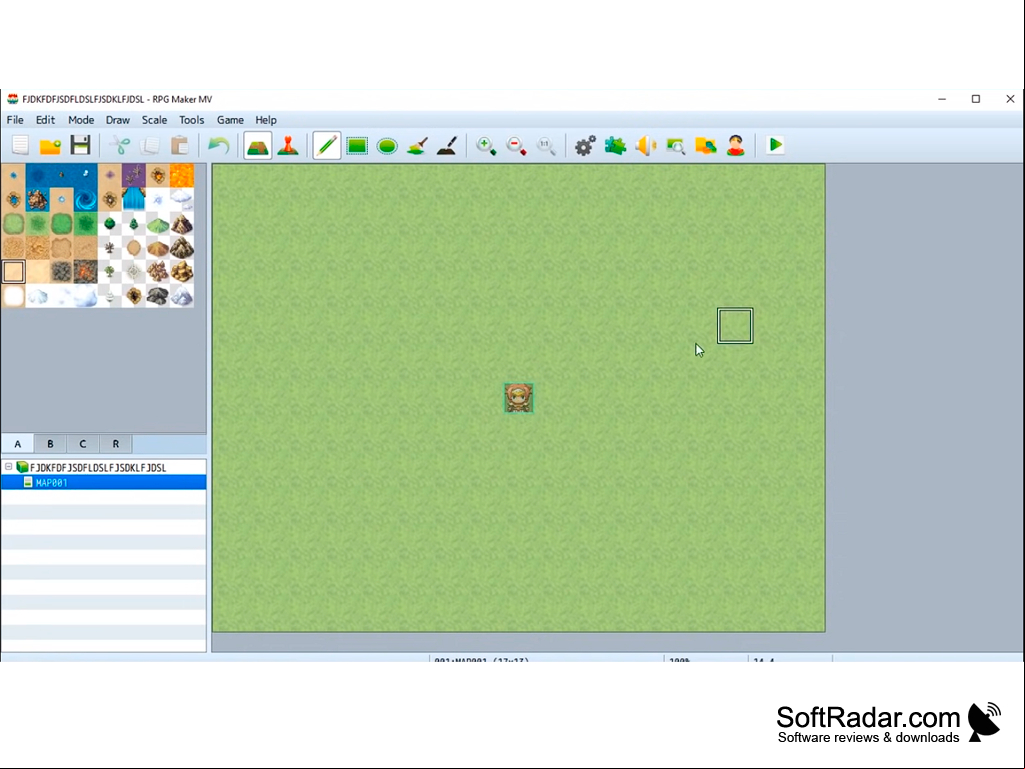Zoom in on the map
Image resolution: width=1025 pixels, height=769 pixels.
(486, 145)
